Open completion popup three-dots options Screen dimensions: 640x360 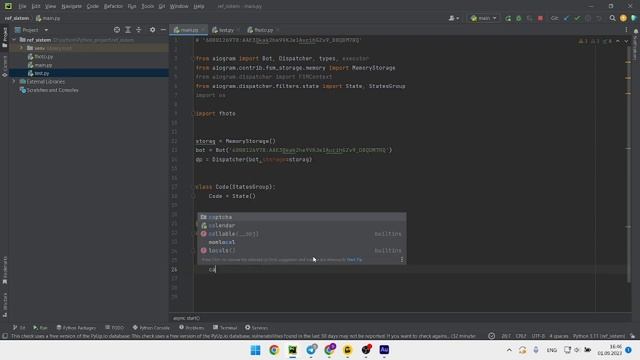click(x=402, y=260)
